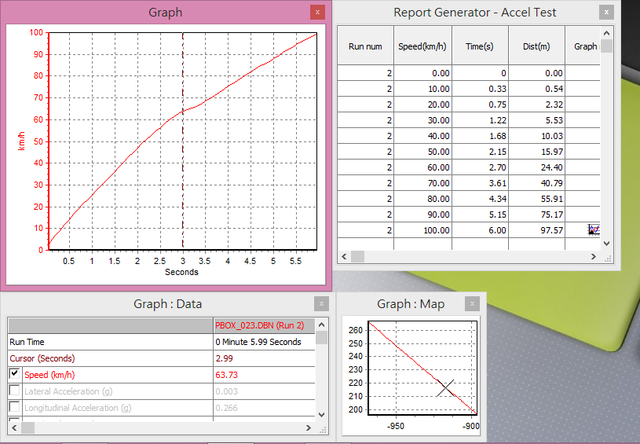Select the Lateral Acceleration value 0.003
This screenshot has height=444, width=640.
pyautogui.click(x=227, y=391)
